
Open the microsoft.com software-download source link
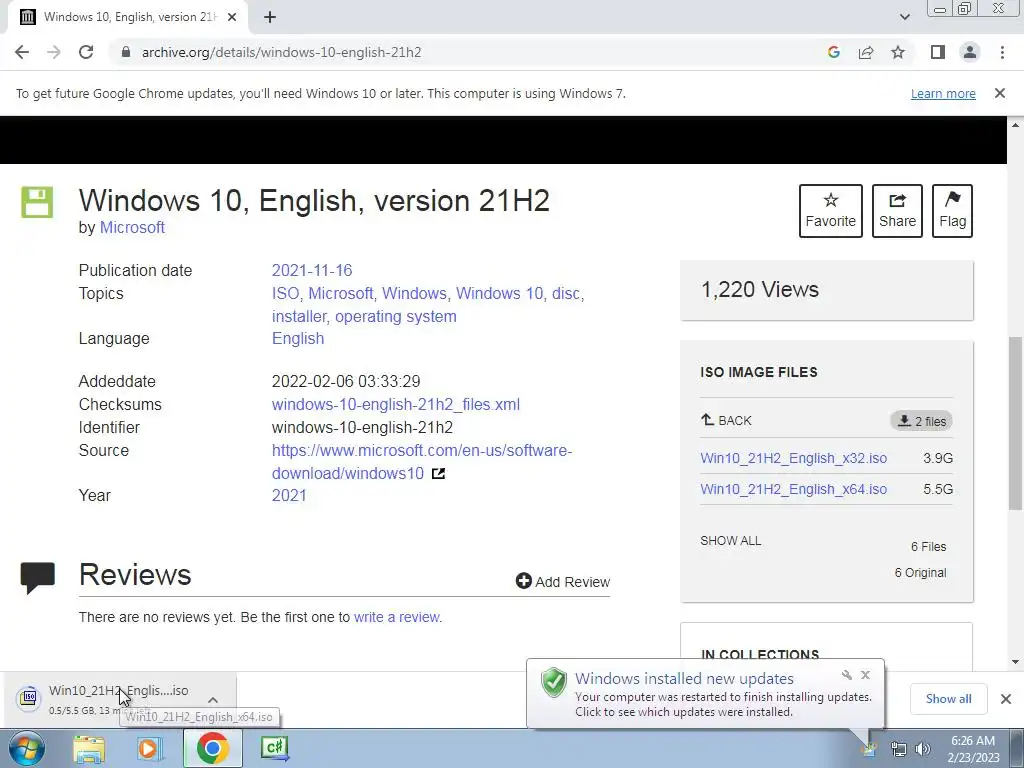[422, 462]
